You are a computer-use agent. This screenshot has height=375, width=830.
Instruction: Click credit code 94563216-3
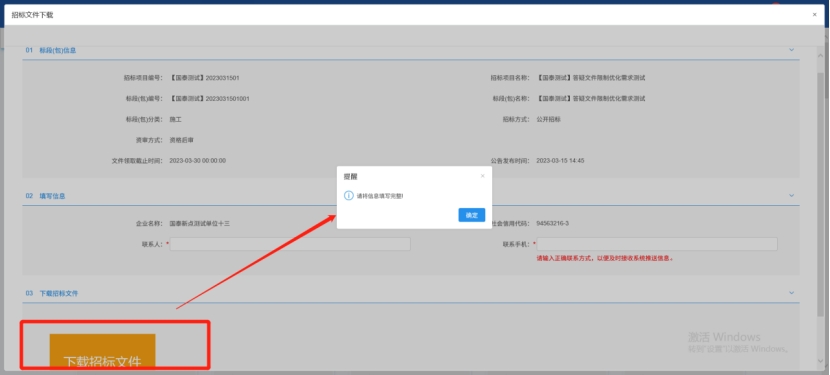point(553,224)
